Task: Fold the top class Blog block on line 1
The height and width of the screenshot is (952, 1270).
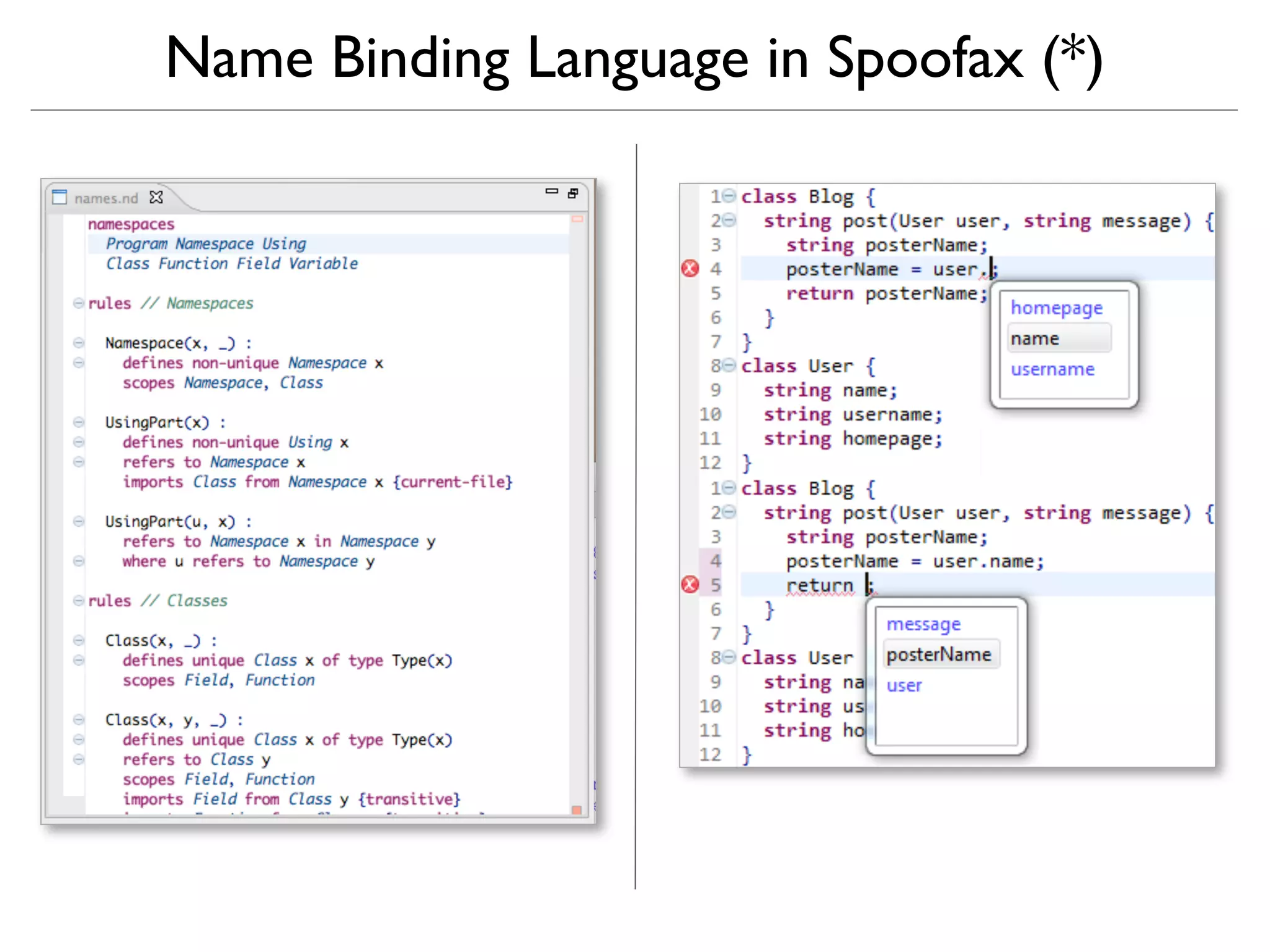Action: (730, 196)
